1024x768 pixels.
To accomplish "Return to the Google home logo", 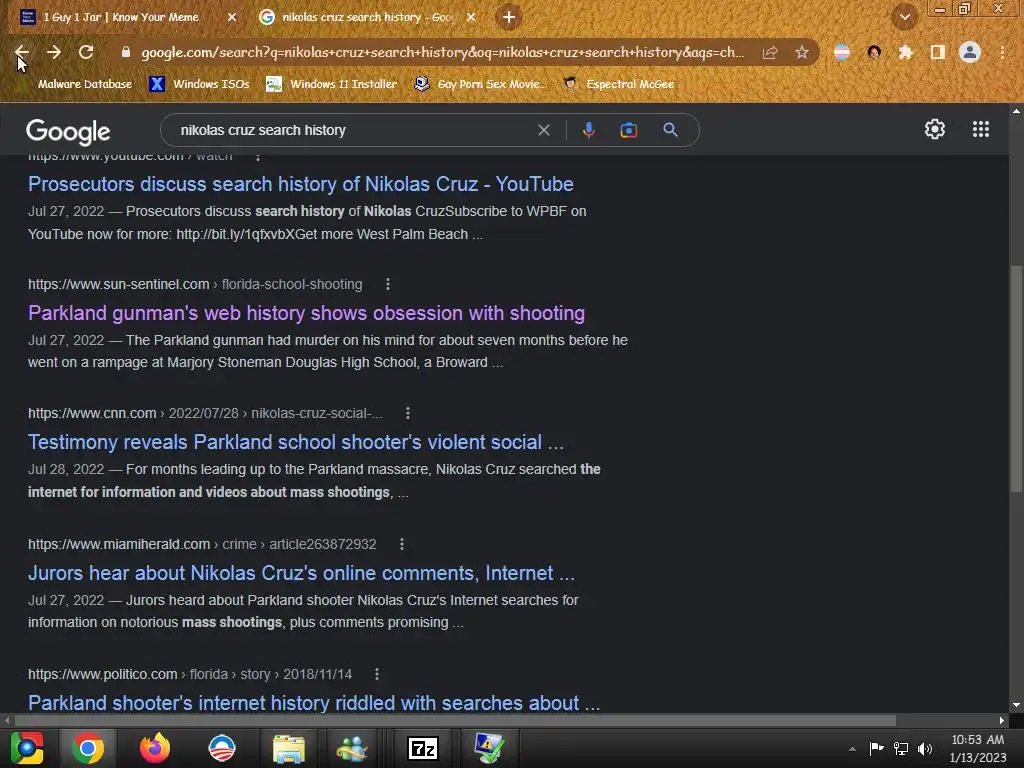I will pyautogui.click(x=69, y=131).
